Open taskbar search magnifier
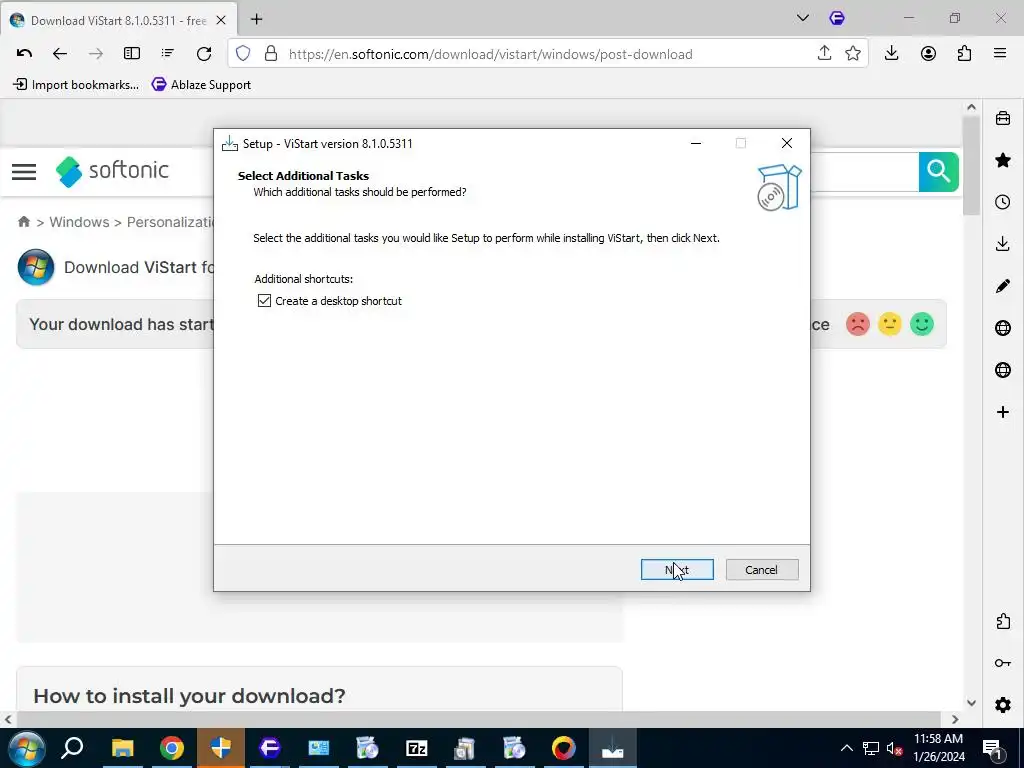The image size is (1024, 768). click(72, 748)
